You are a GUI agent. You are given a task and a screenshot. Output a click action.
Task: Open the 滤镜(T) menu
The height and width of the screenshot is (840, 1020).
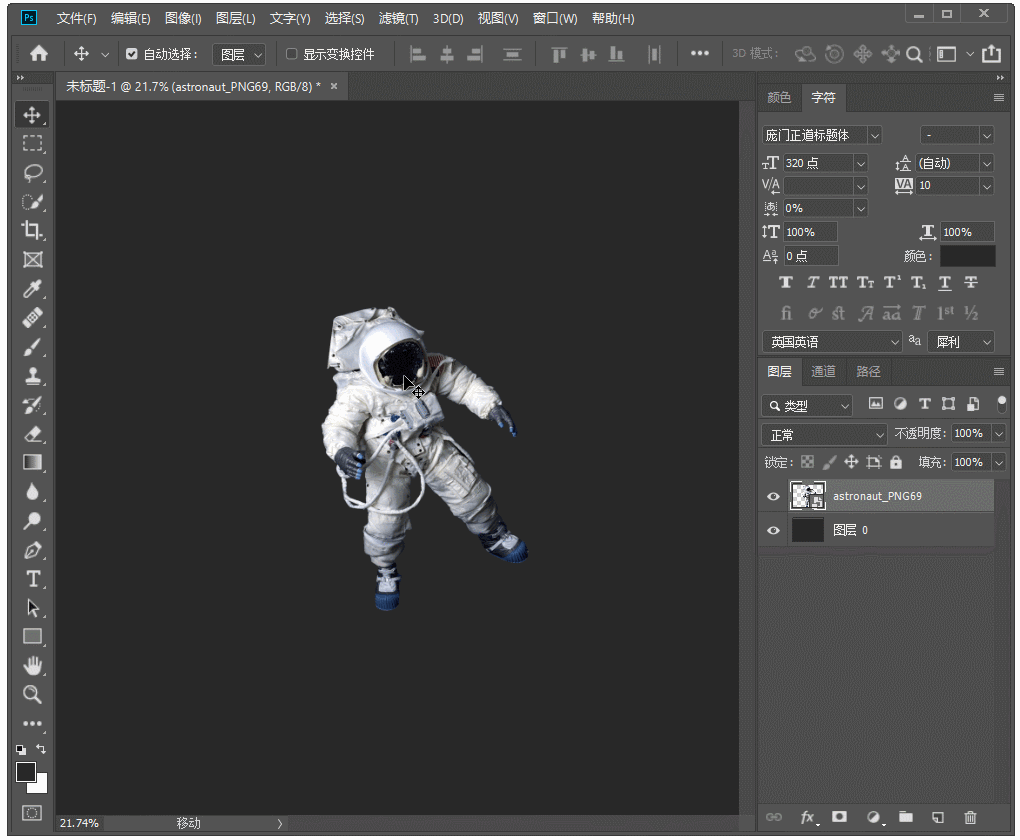click(x=399, y=18)
